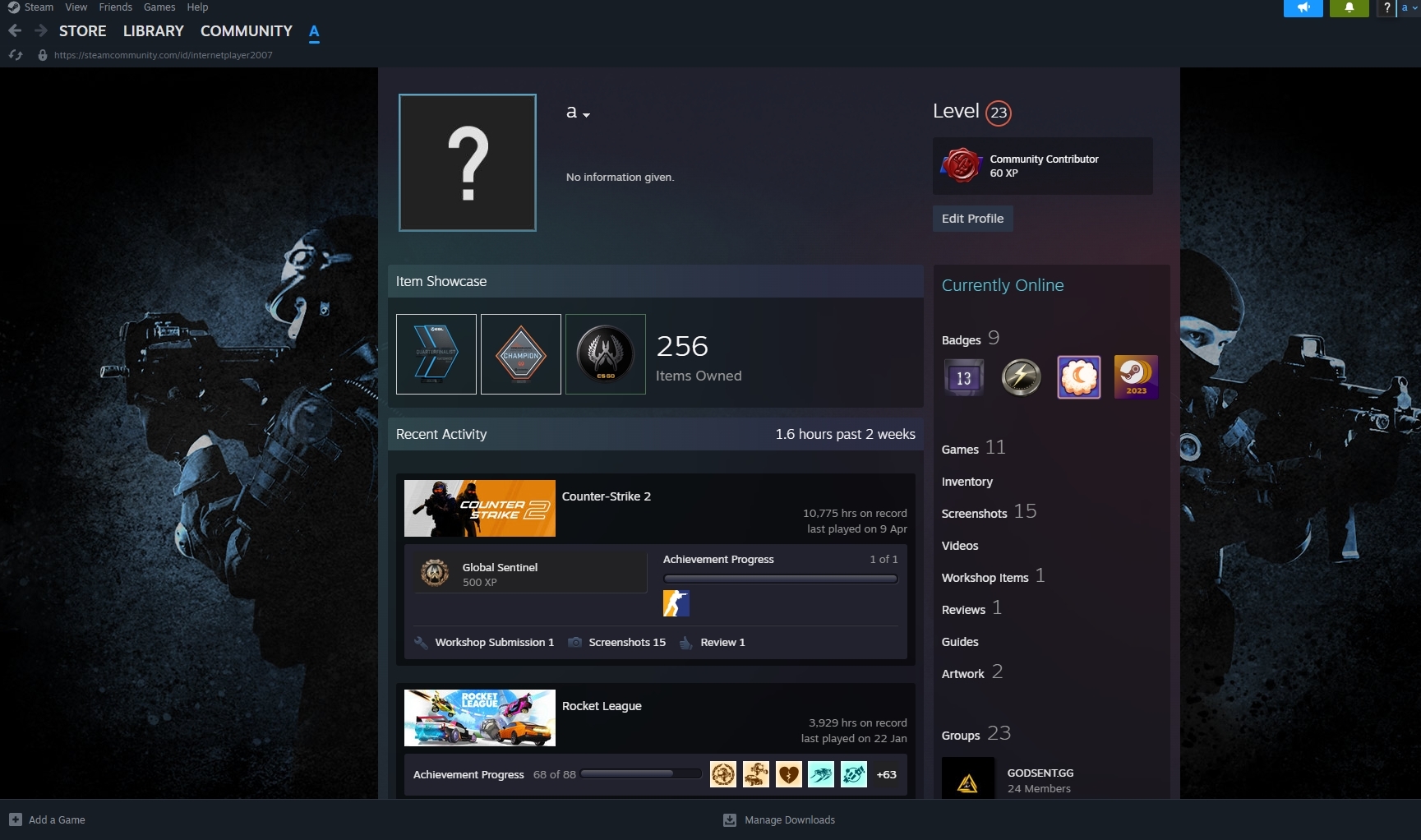Image resolution: width=1421 pixels, height=840 pixels.
Task: Click the profile URL address field
Action: [x=164, y=55]
